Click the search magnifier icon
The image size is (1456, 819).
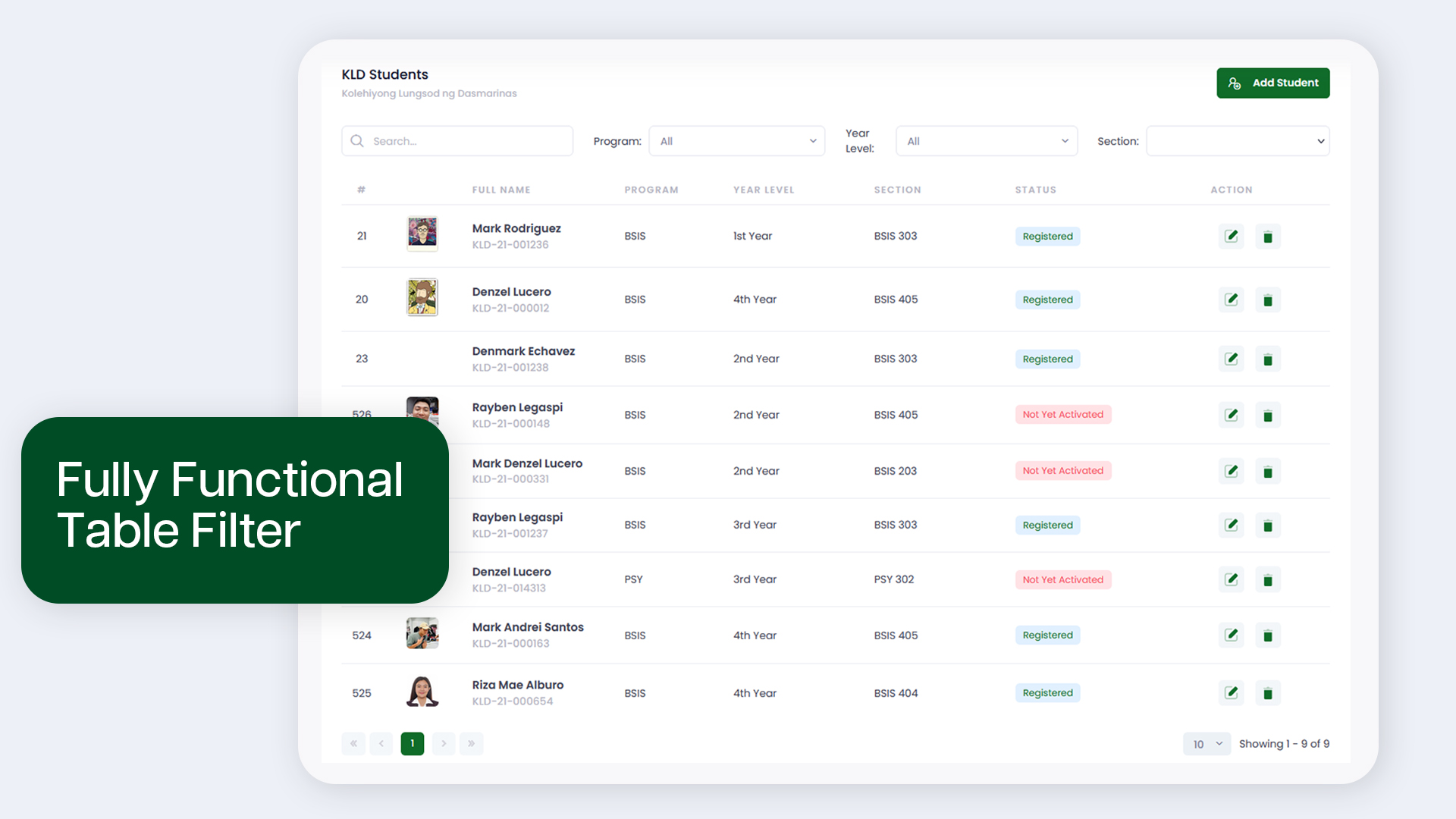coord(357,141)
